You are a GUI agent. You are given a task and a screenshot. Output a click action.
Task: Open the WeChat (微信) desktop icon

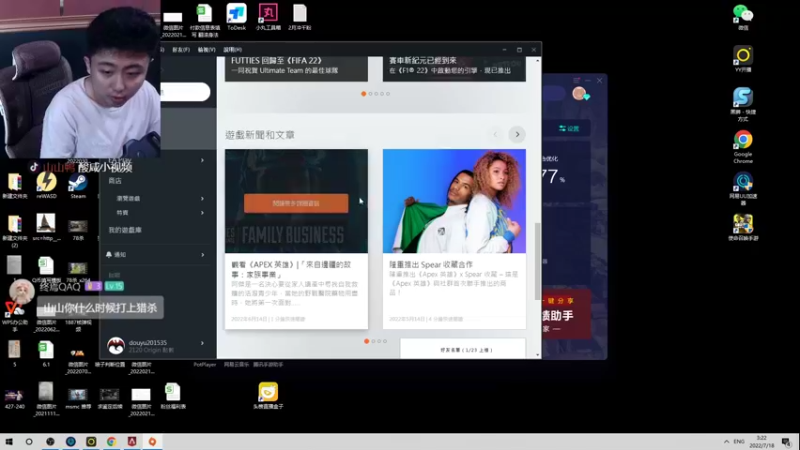743,17
